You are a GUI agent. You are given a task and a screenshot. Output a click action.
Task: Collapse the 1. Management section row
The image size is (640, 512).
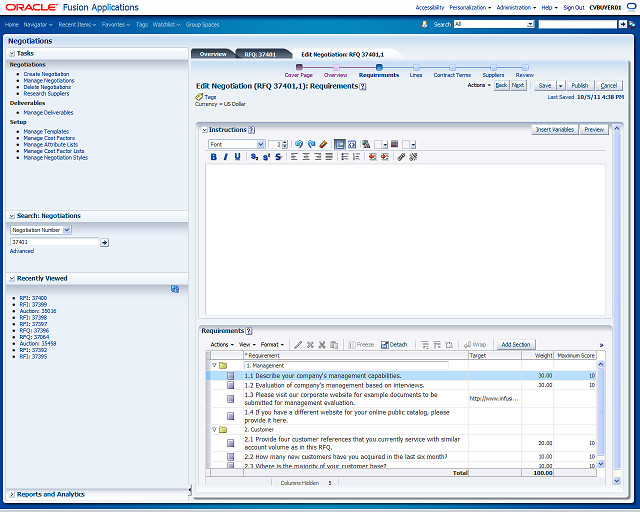coord(214,365)
